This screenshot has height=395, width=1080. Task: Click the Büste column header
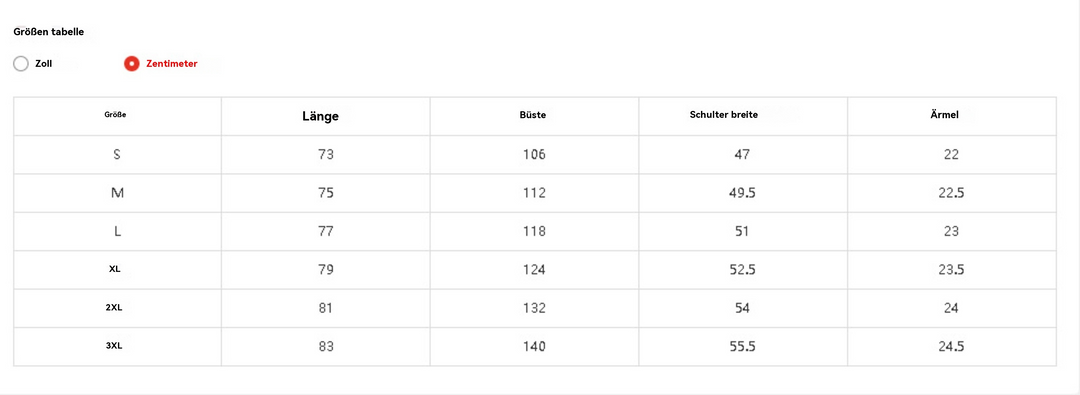pyautogui.click(x=532, y=115)
